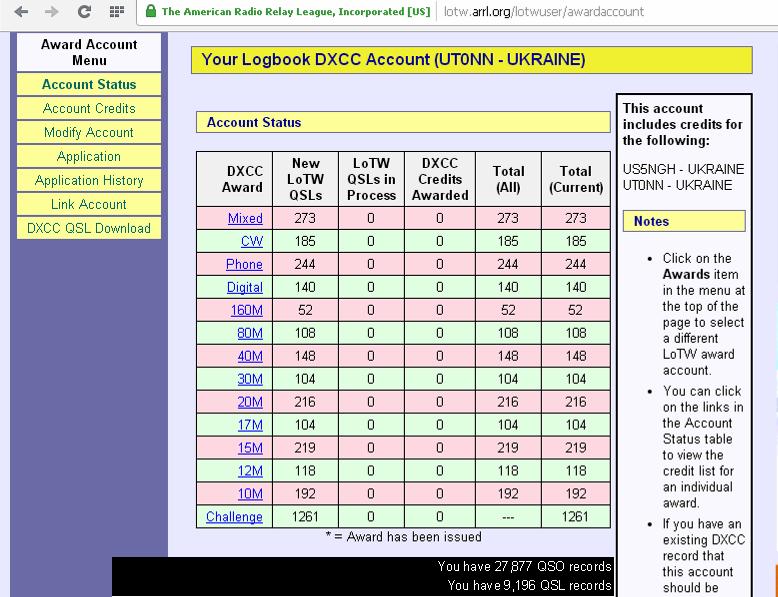
Task: Open the 30M band link
Action: point(250,379)
